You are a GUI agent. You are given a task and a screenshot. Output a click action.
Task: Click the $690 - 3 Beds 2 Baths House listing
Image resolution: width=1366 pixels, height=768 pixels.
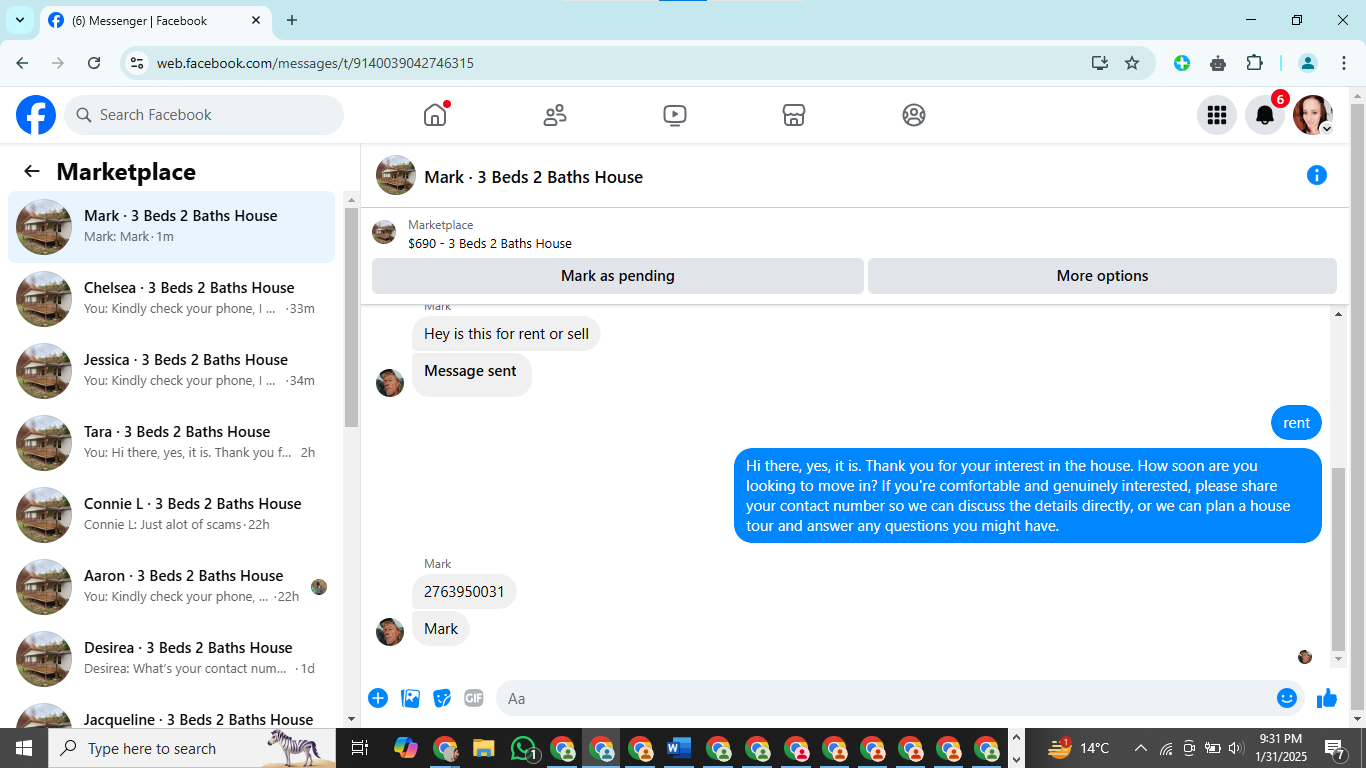490,243
